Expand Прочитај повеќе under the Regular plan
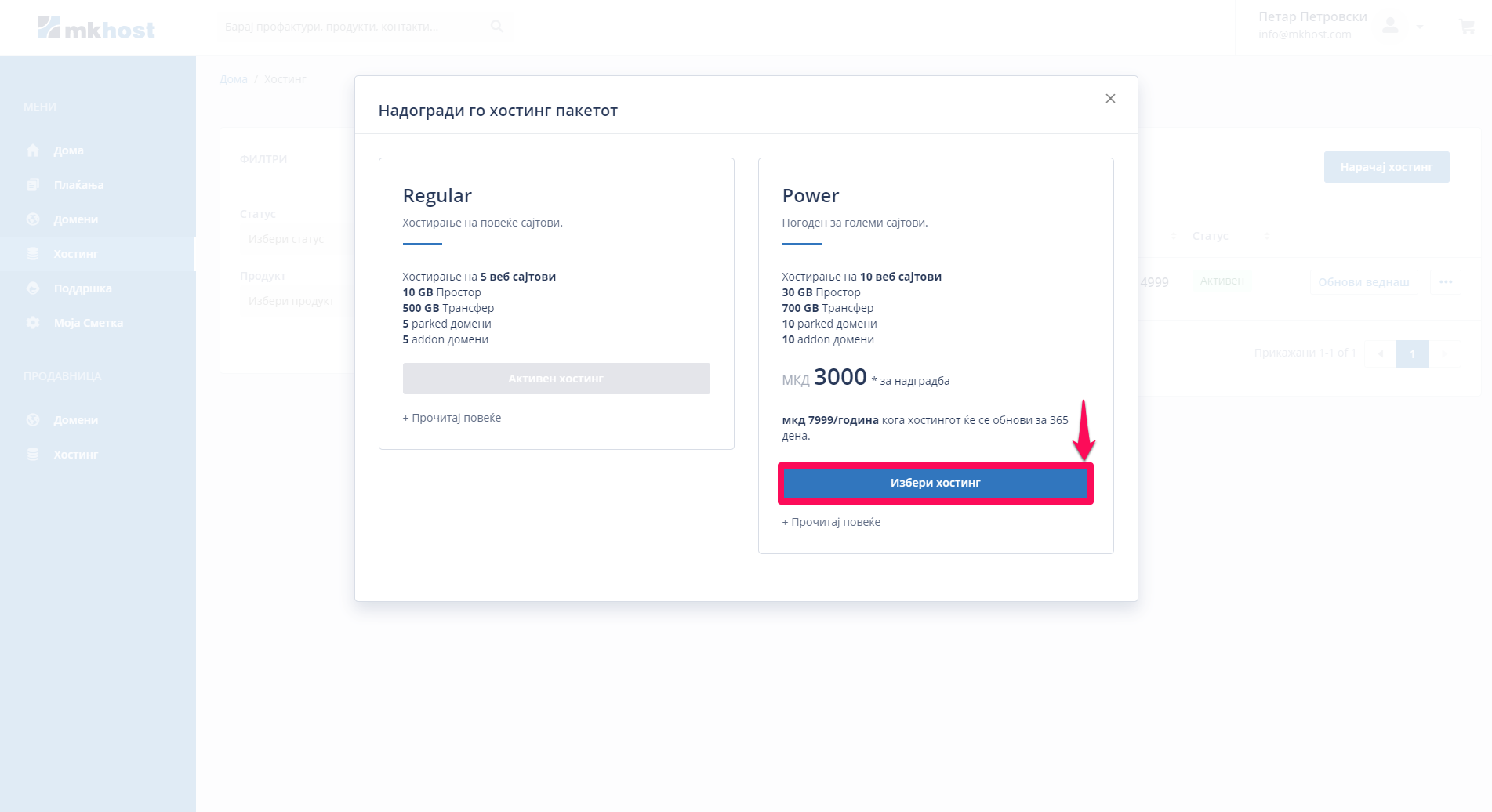Viewport: 1492px width, 812px height. coord(452,418)
